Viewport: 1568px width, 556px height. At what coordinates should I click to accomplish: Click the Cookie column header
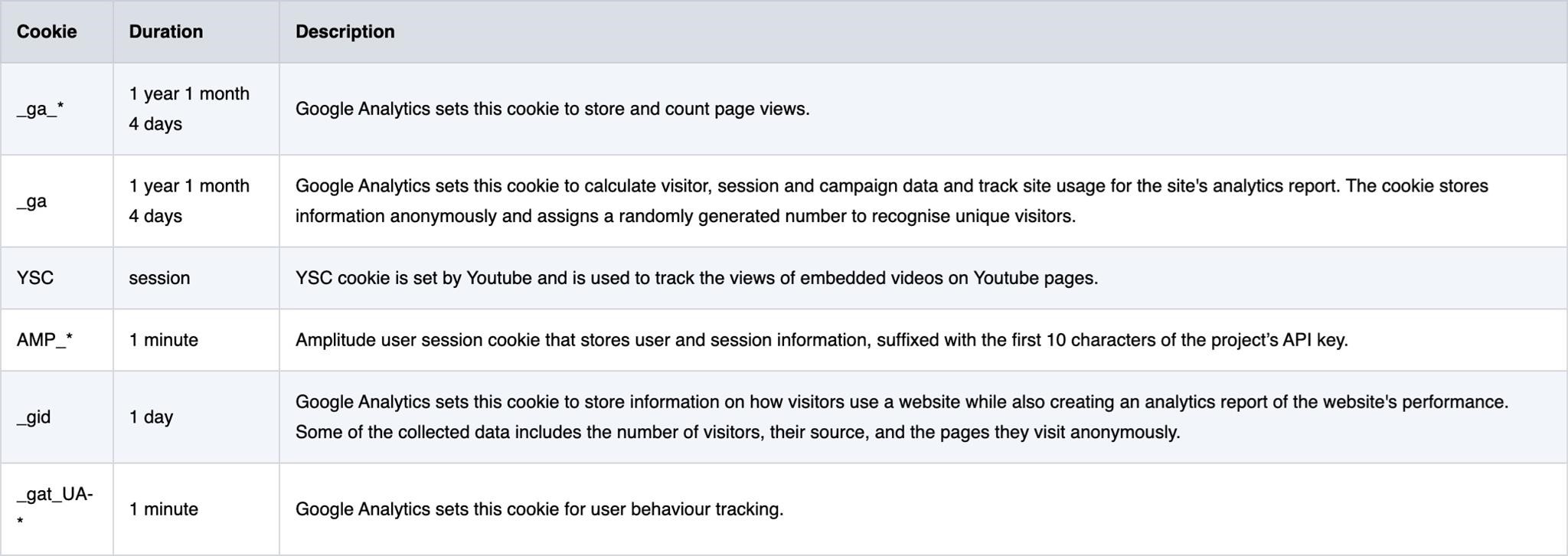pyautogui.click(x=47, y=31)
